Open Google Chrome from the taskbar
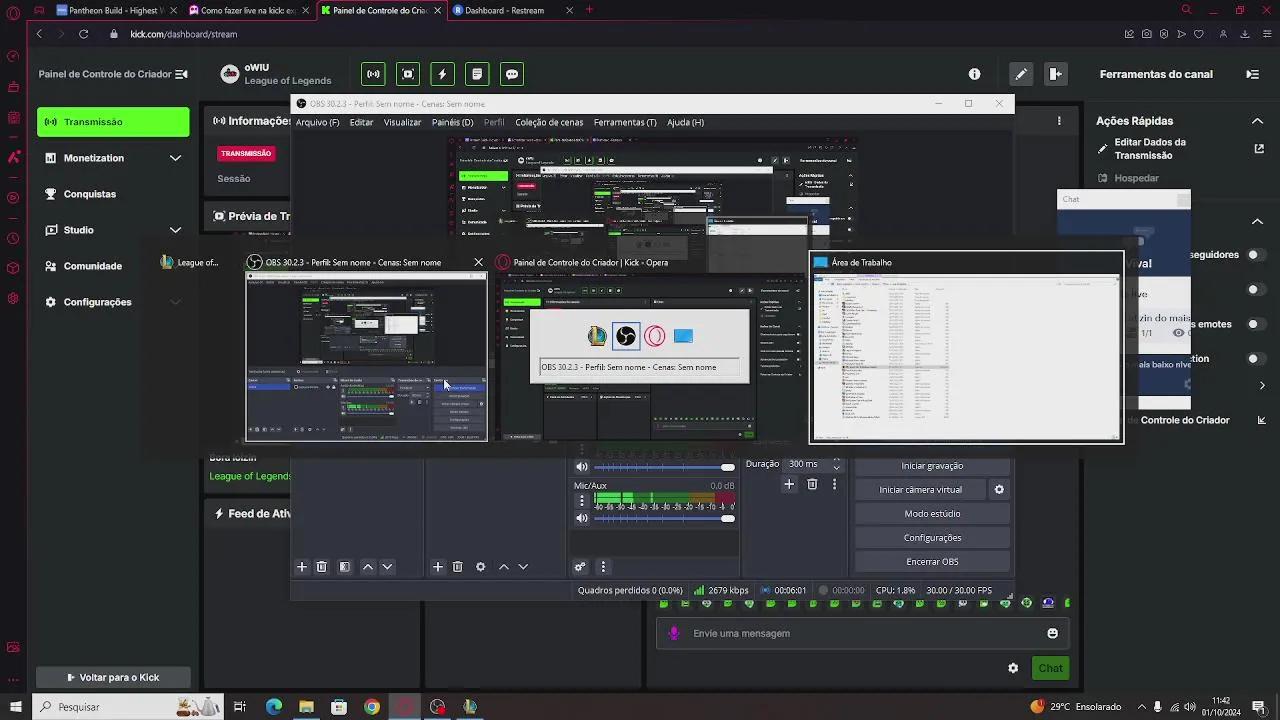Viewport: 1280px width, 720px height. [x=372, y=707]
